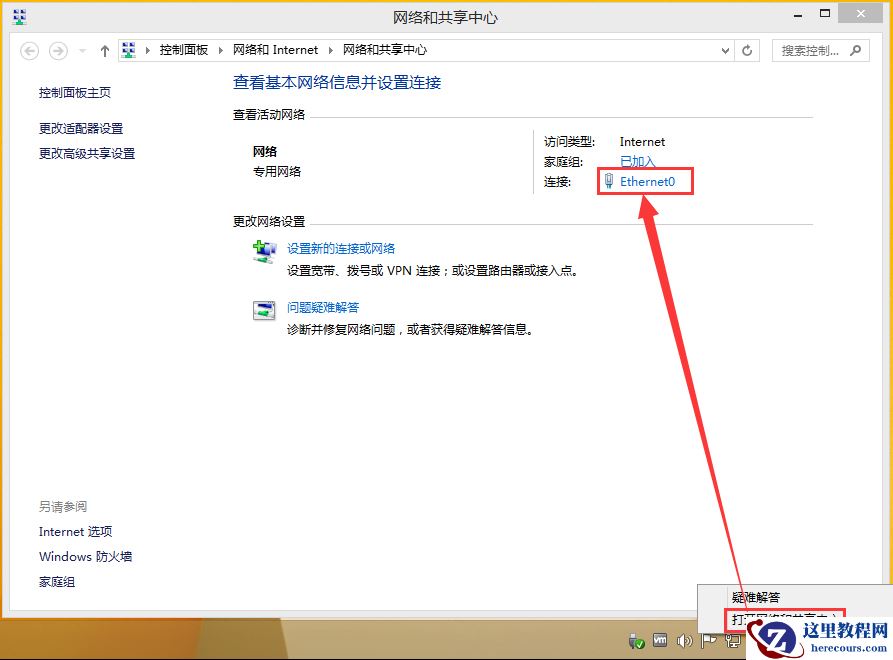The image size is (893, 660).
Task: Open the volume speaker icon in tray
Action: pos(683,641)
